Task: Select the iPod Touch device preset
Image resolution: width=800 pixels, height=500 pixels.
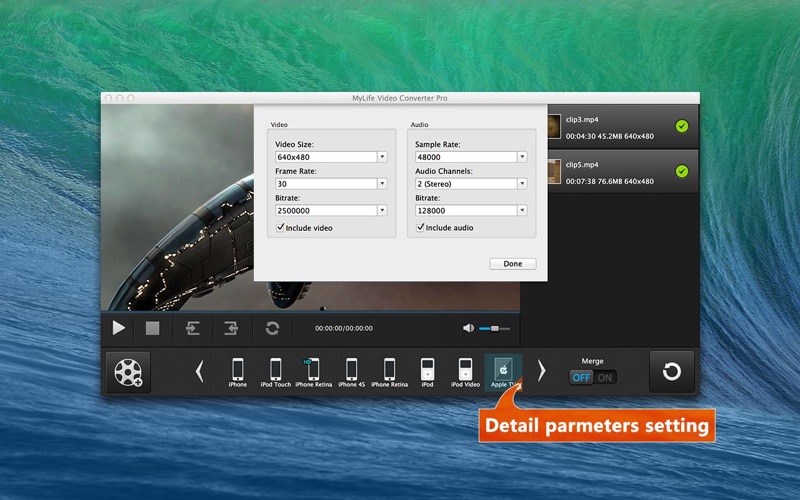Action: coord(275,370)
